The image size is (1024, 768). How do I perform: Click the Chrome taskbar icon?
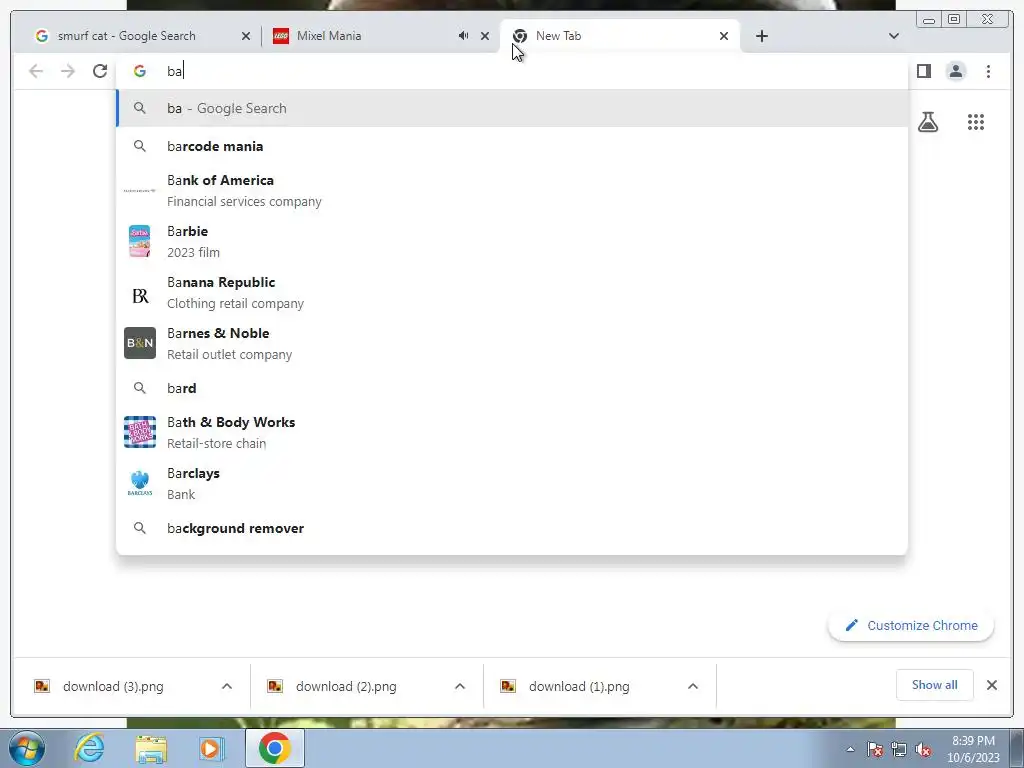(274, 748)
